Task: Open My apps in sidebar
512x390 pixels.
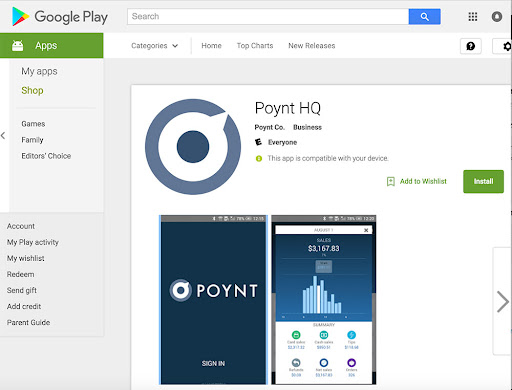Action: [39, 71]
